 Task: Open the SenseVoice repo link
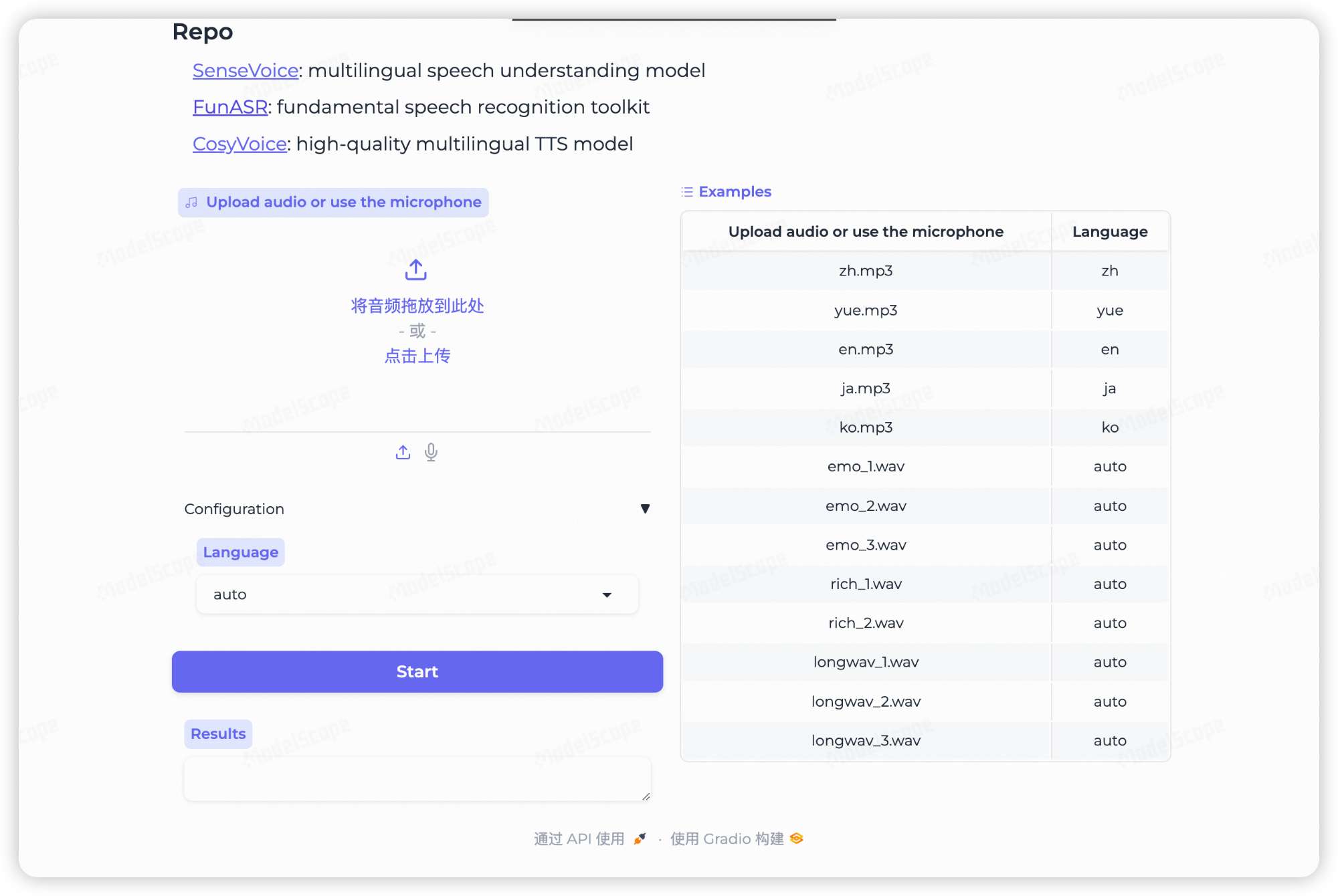click(x=245, y=71)
